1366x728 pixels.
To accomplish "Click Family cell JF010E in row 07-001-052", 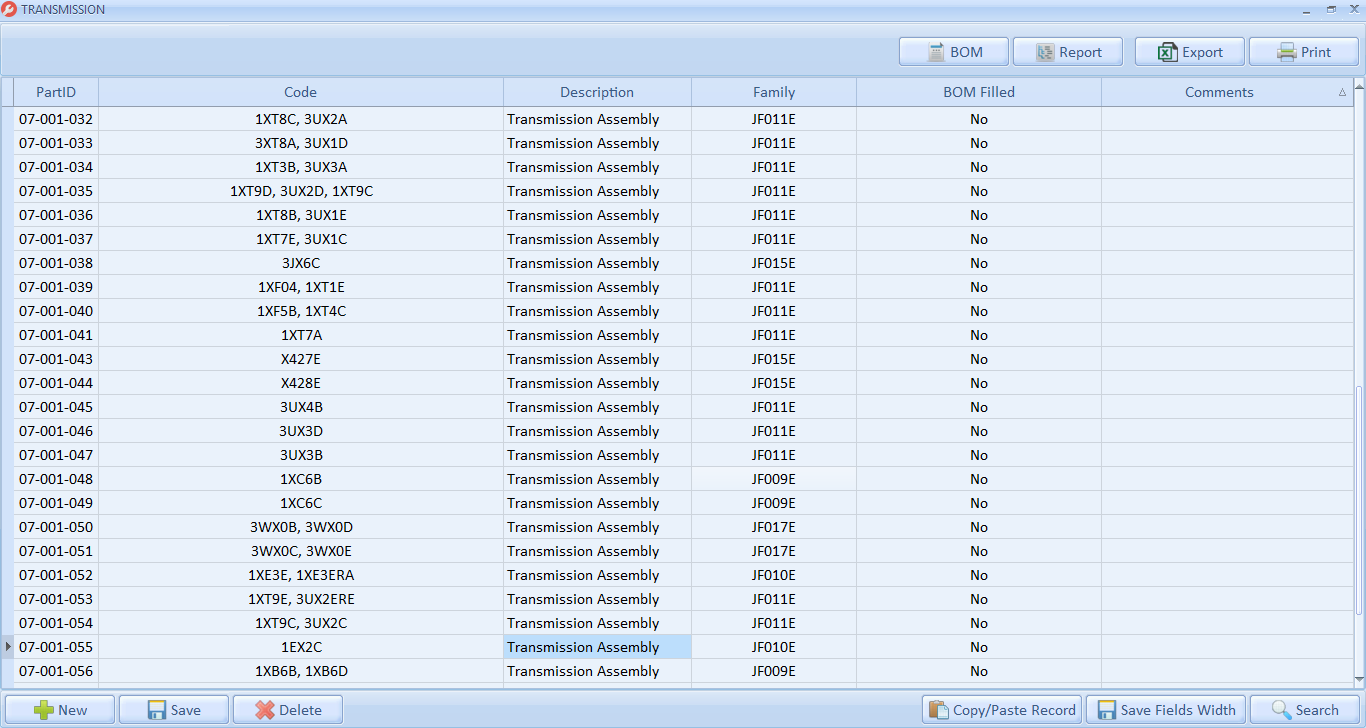I will pos(774,575).
